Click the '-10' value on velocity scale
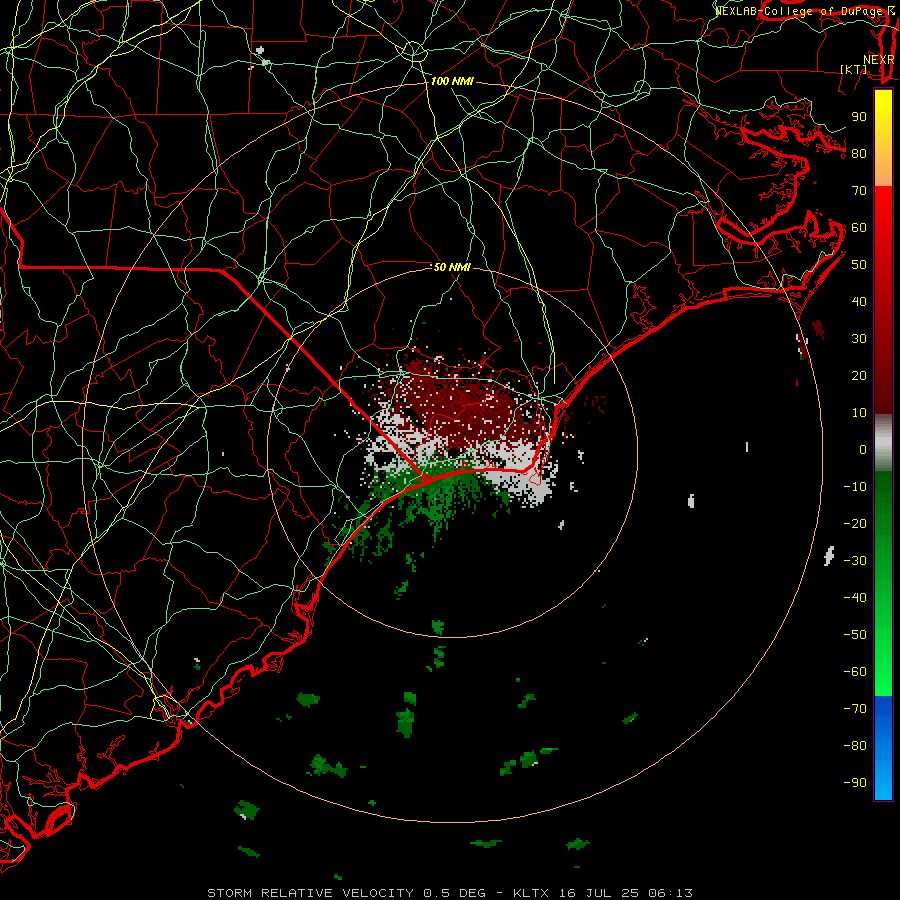The image size is (900, 900). 855,487
